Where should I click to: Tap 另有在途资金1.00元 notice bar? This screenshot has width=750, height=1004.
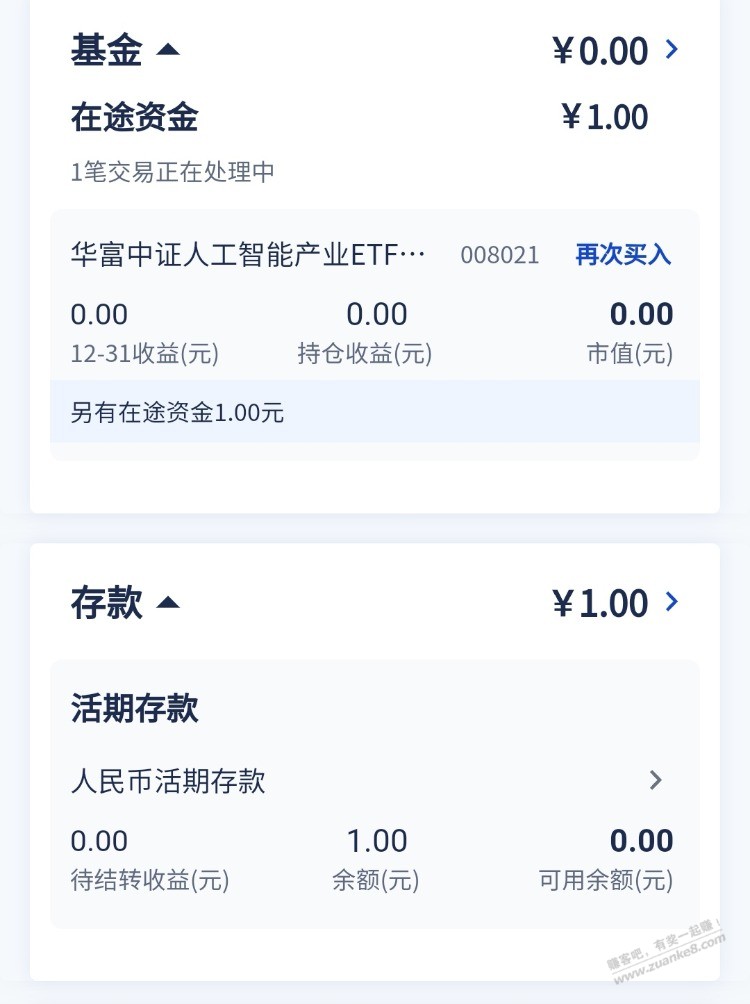pyautogui.click(x=374, y=411)
